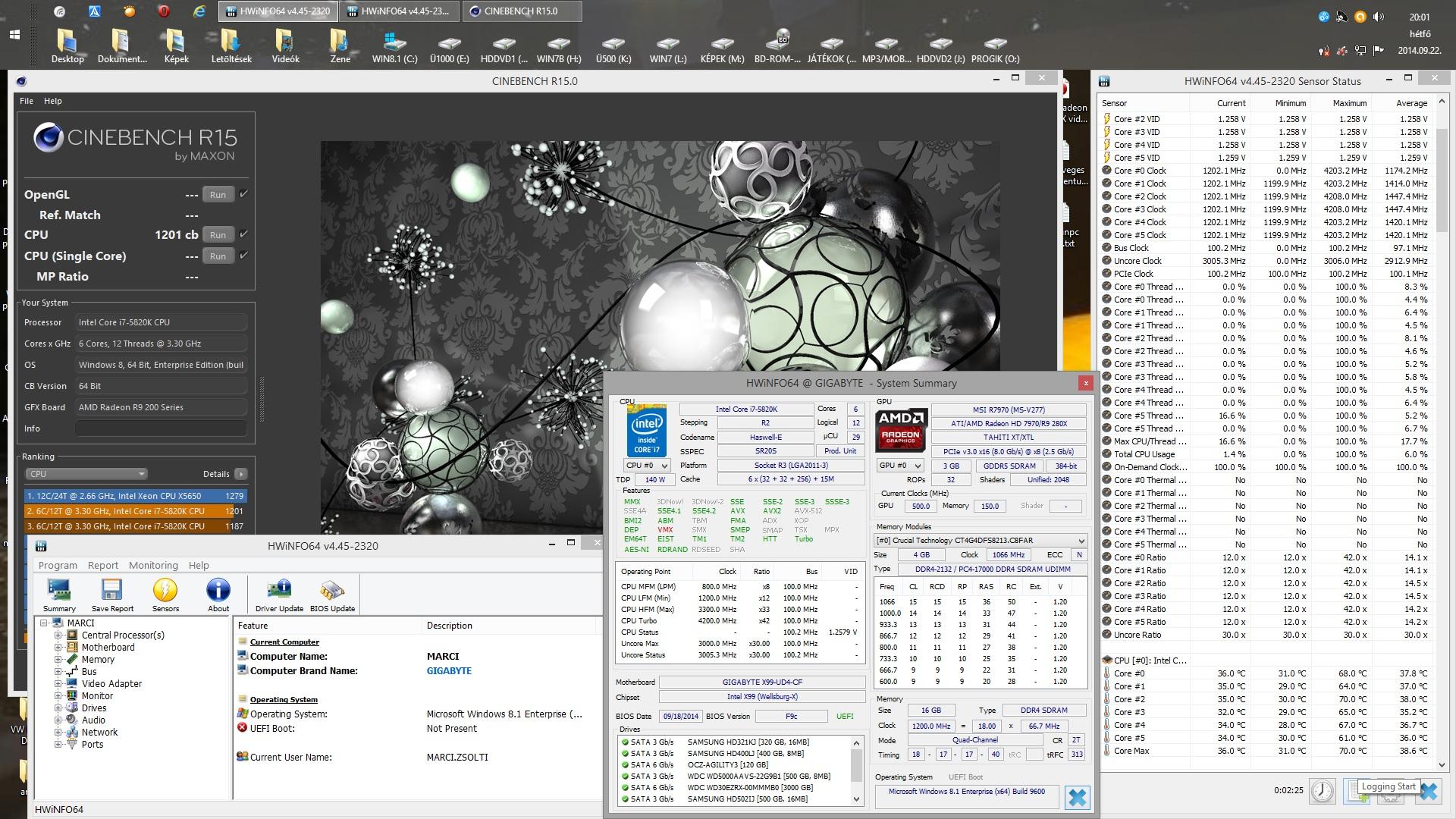This screenshot has height=819, width=1456.
Task: Open the File menu in Cinebench
Action: pyautogui.click(x=27, y=101)
